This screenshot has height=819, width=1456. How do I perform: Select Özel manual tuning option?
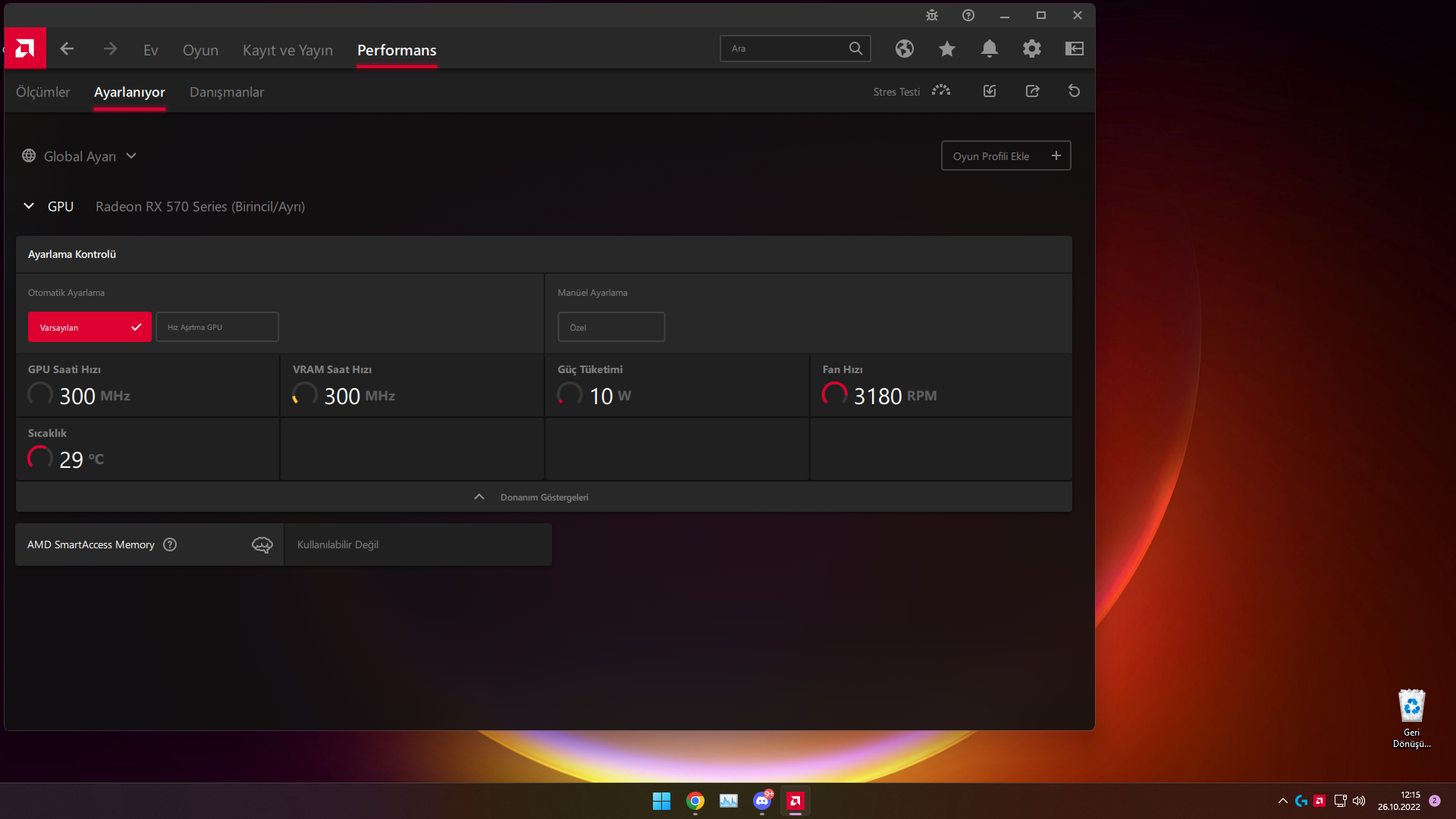click(x=611, y=327)
